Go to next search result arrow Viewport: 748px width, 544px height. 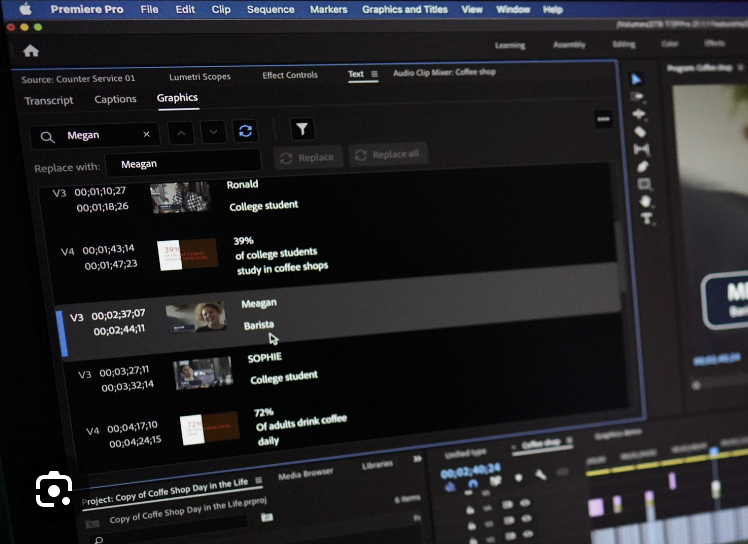213,132
